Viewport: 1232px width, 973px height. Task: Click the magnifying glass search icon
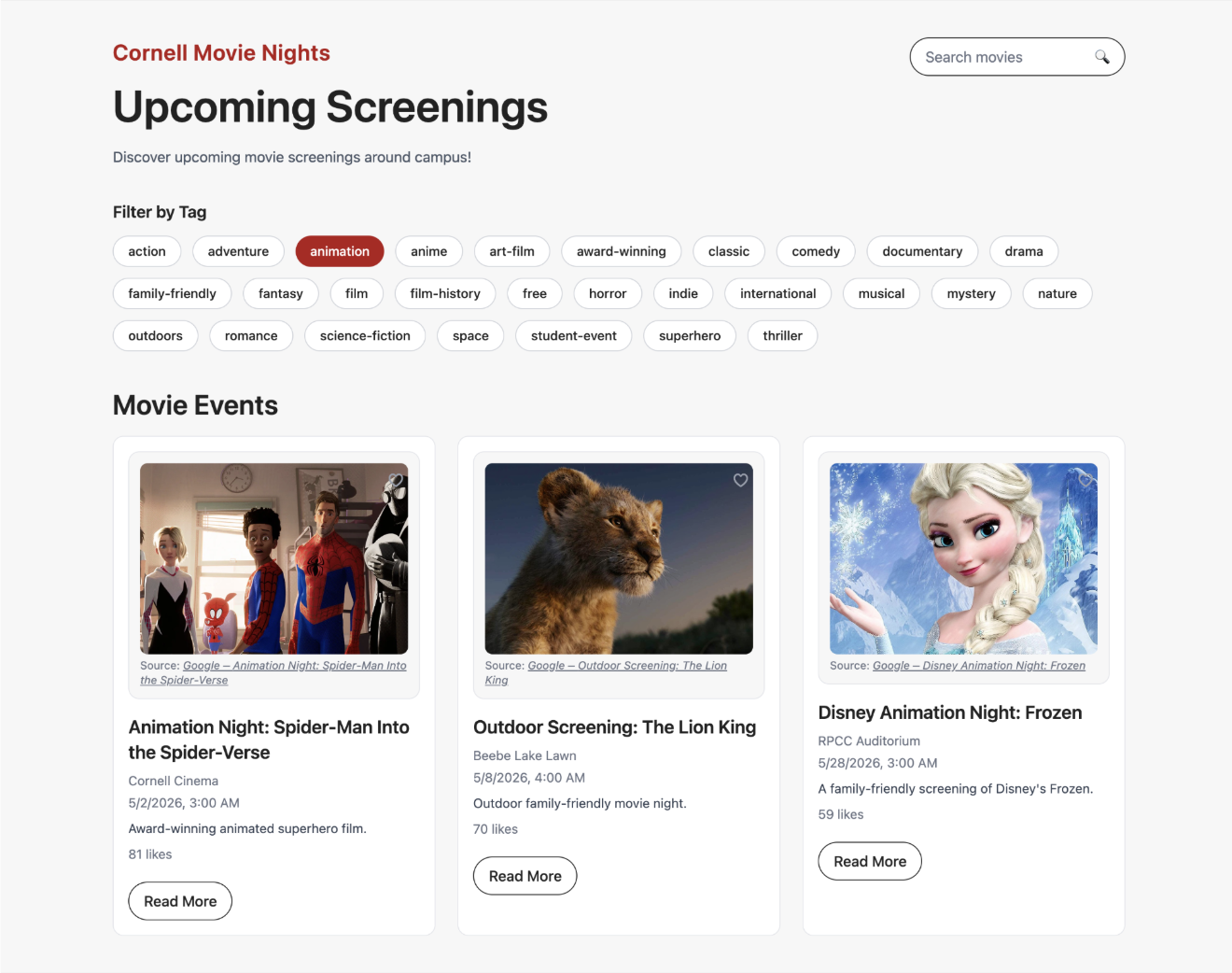point(1102,57)
